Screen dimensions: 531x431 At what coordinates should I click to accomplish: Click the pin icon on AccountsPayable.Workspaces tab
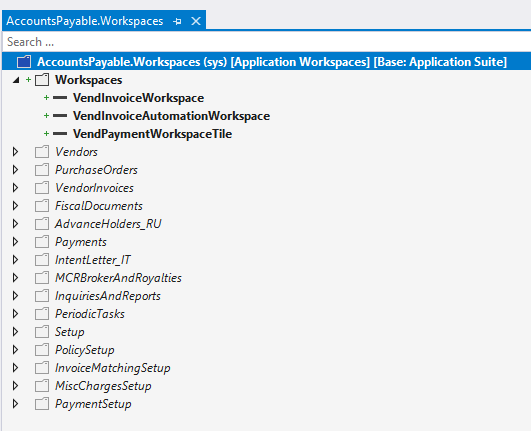pos(177,21)
